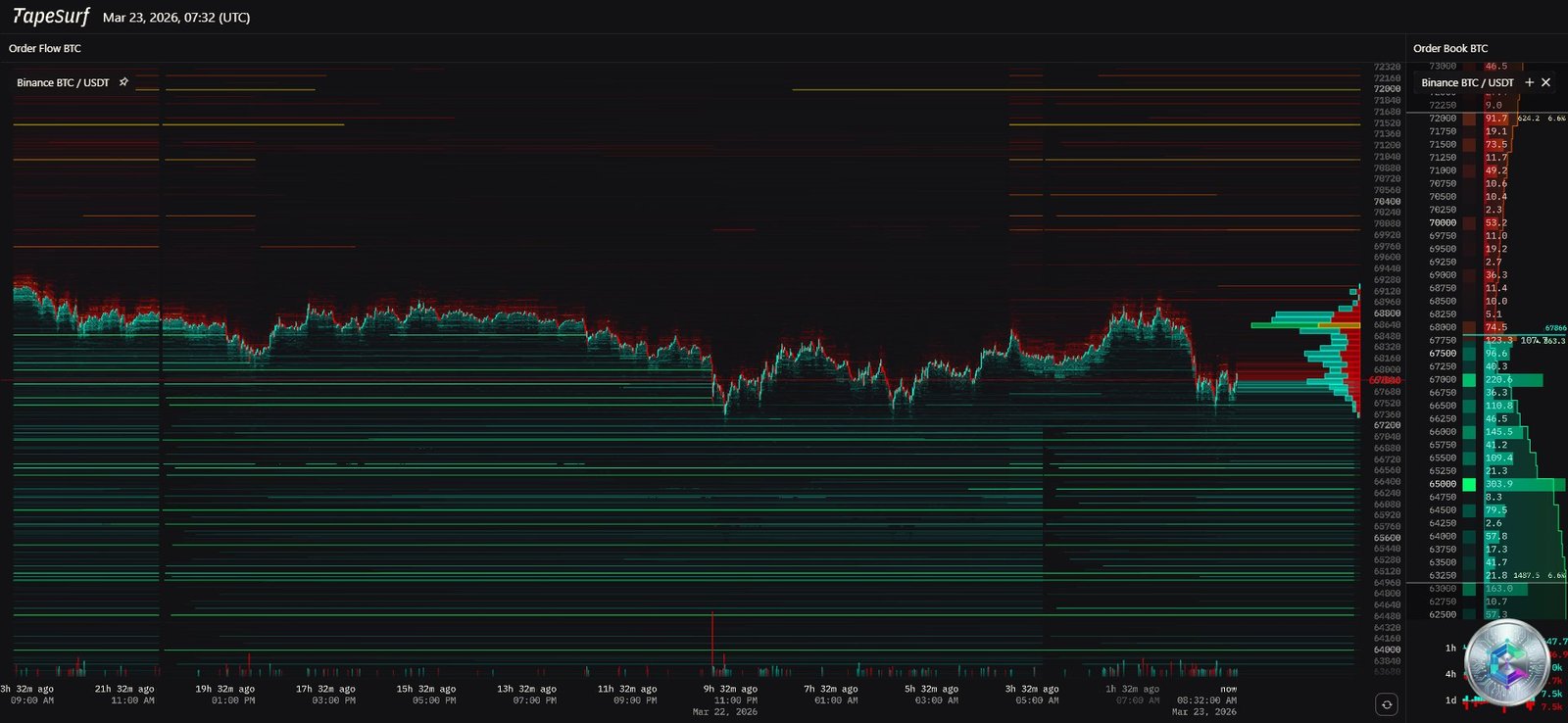Viewport: 1568px width, 723px height.
Task: Click the order book 67000 row showing 220.6
Action: (x=1487, y=379)
